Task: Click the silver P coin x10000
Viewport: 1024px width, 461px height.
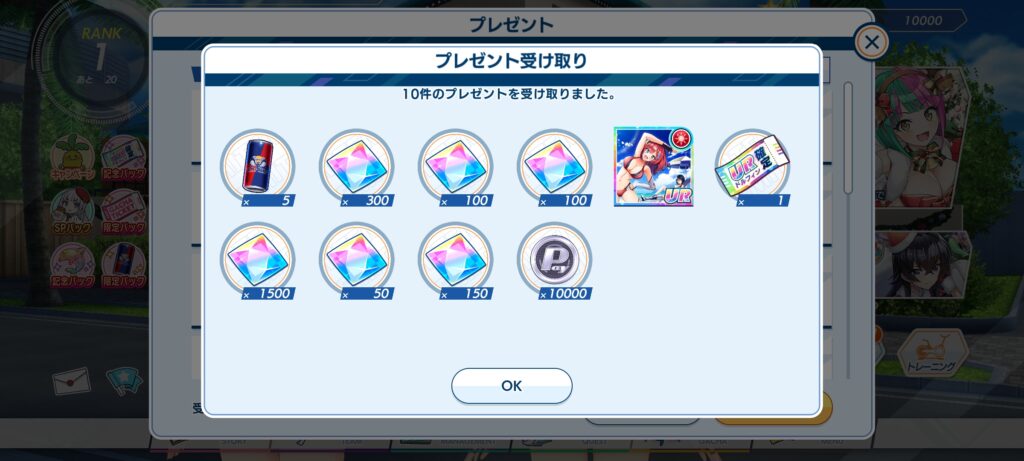Action: pyautogui.click(x=555, y=261)
